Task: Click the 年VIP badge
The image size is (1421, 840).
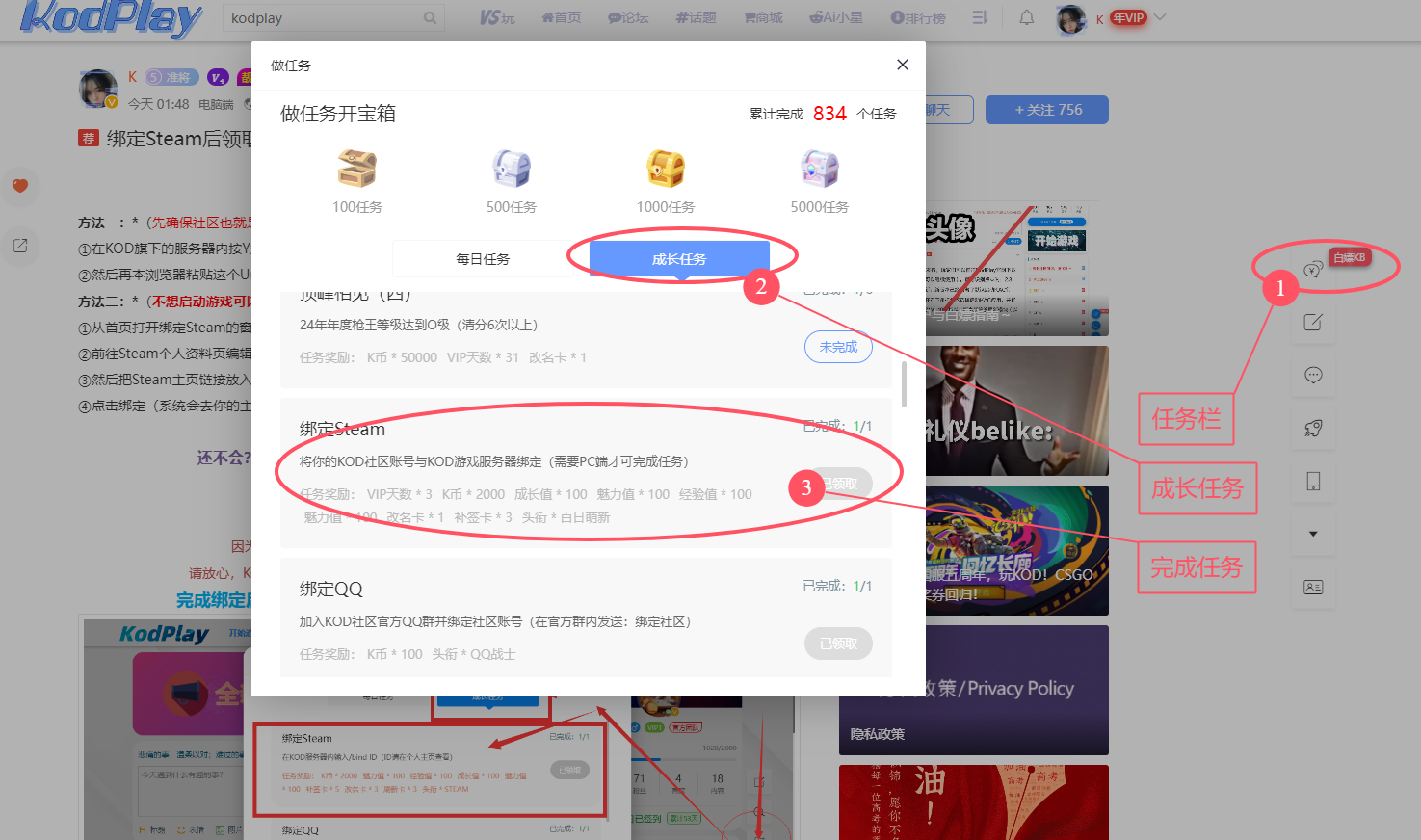Action: (1128, 17)
